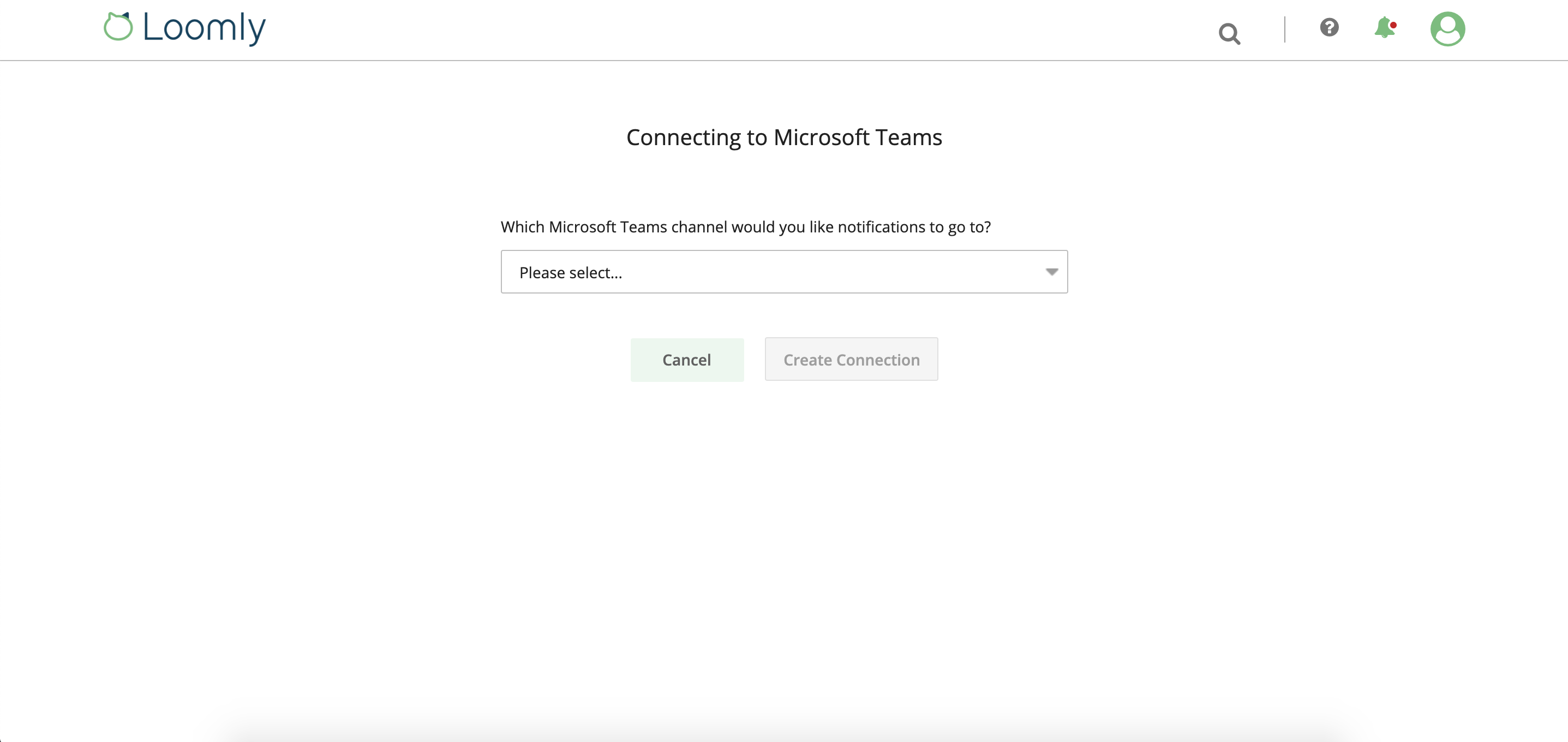Click the dropdown arrow on the channel selector

pos(1051,272)
